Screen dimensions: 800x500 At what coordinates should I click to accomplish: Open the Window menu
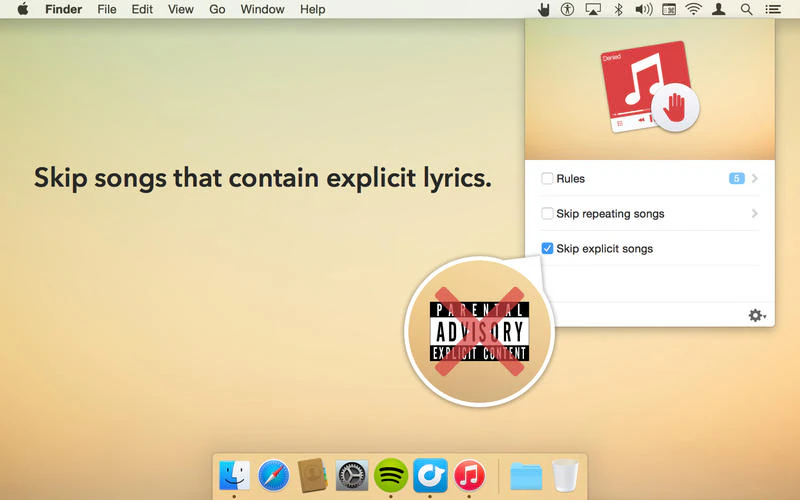(x=262, y=9)
